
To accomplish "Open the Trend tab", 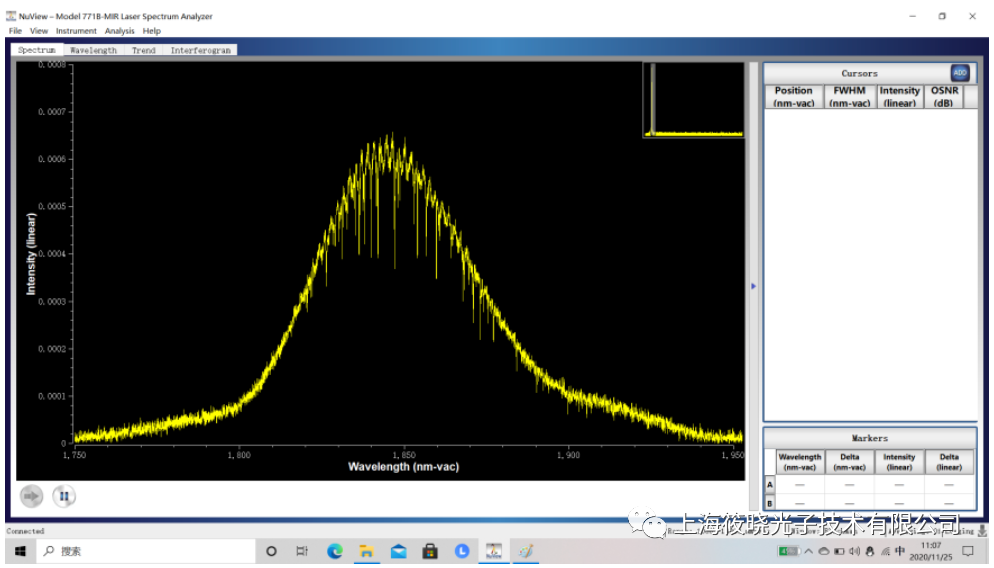I will click(x=143, y=50).
